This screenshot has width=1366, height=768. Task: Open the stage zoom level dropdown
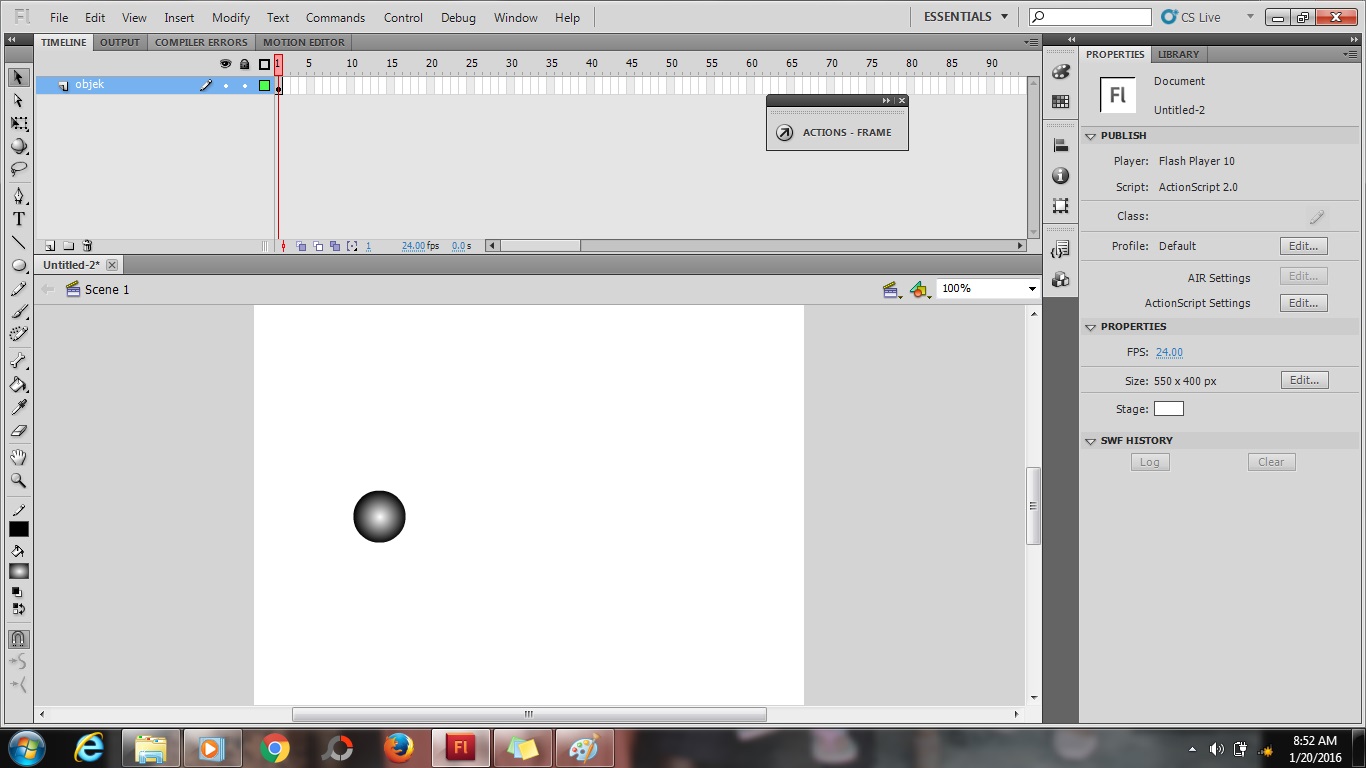[1030, 288]
